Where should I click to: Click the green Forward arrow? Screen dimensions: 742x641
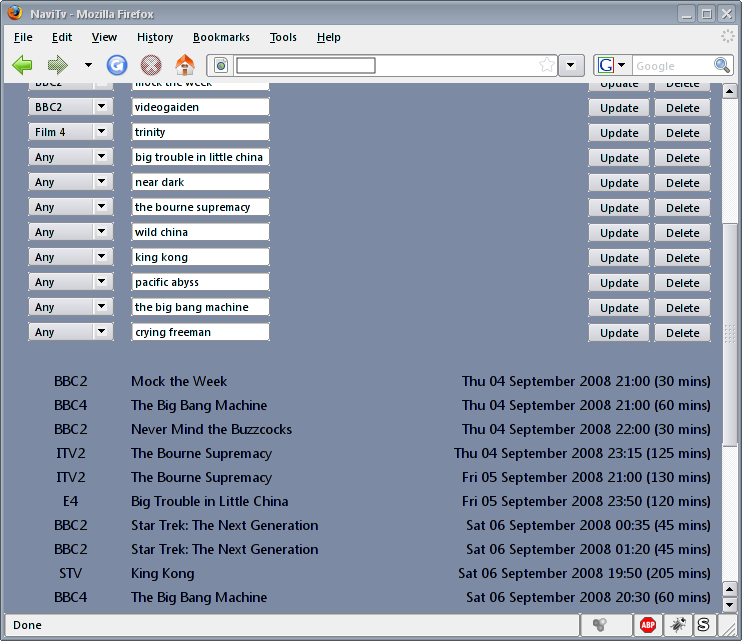pyautogui.click(x=58, y=66)
